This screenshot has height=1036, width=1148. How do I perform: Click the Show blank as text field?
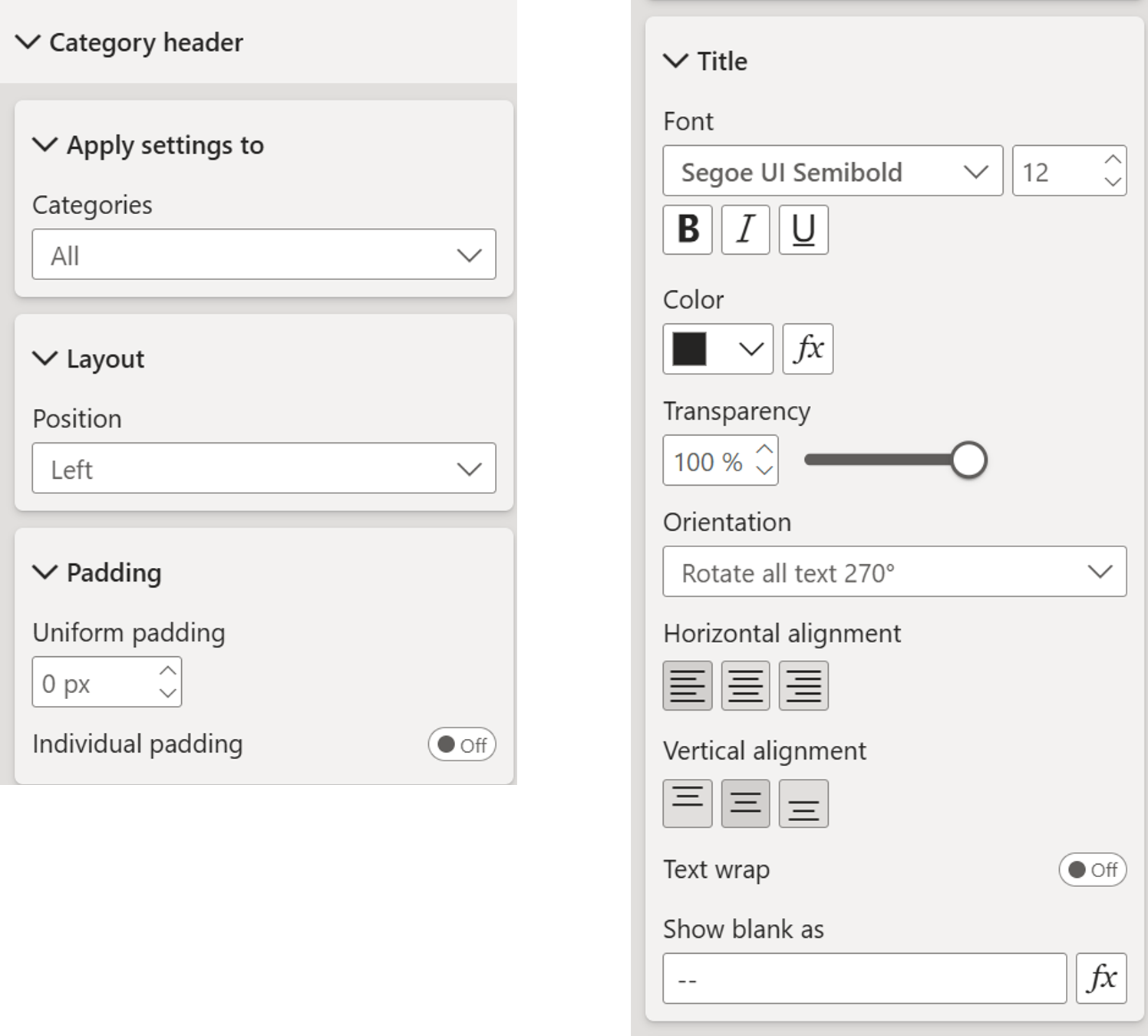click(864, 978)
